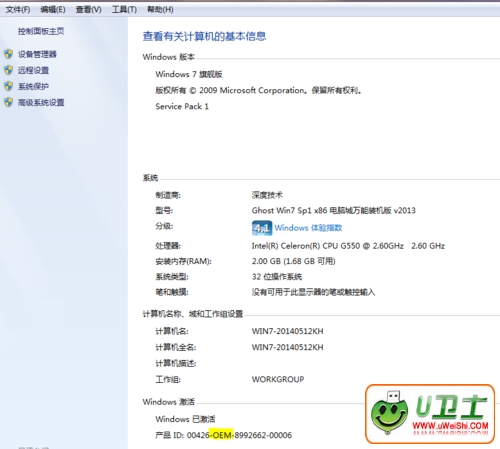Select RAM value 2.00 GB
Screen dimensions: 500x449
(x=293, y=261)
